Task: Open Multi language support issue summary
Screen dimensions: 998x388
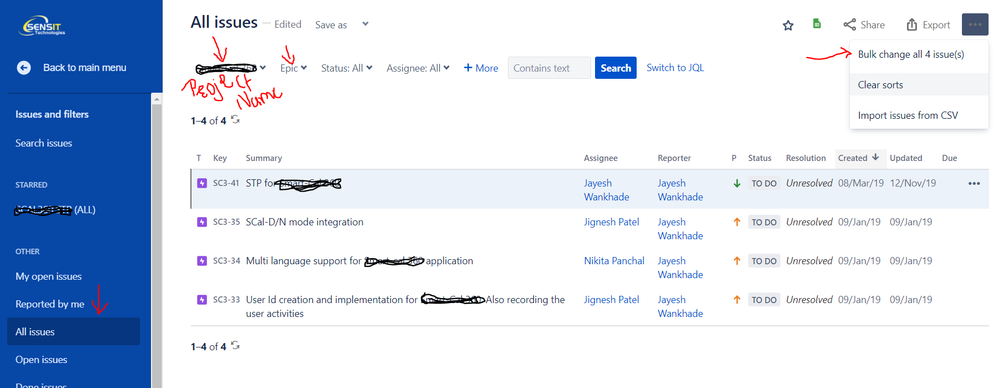Action: [x=359, y=261]
